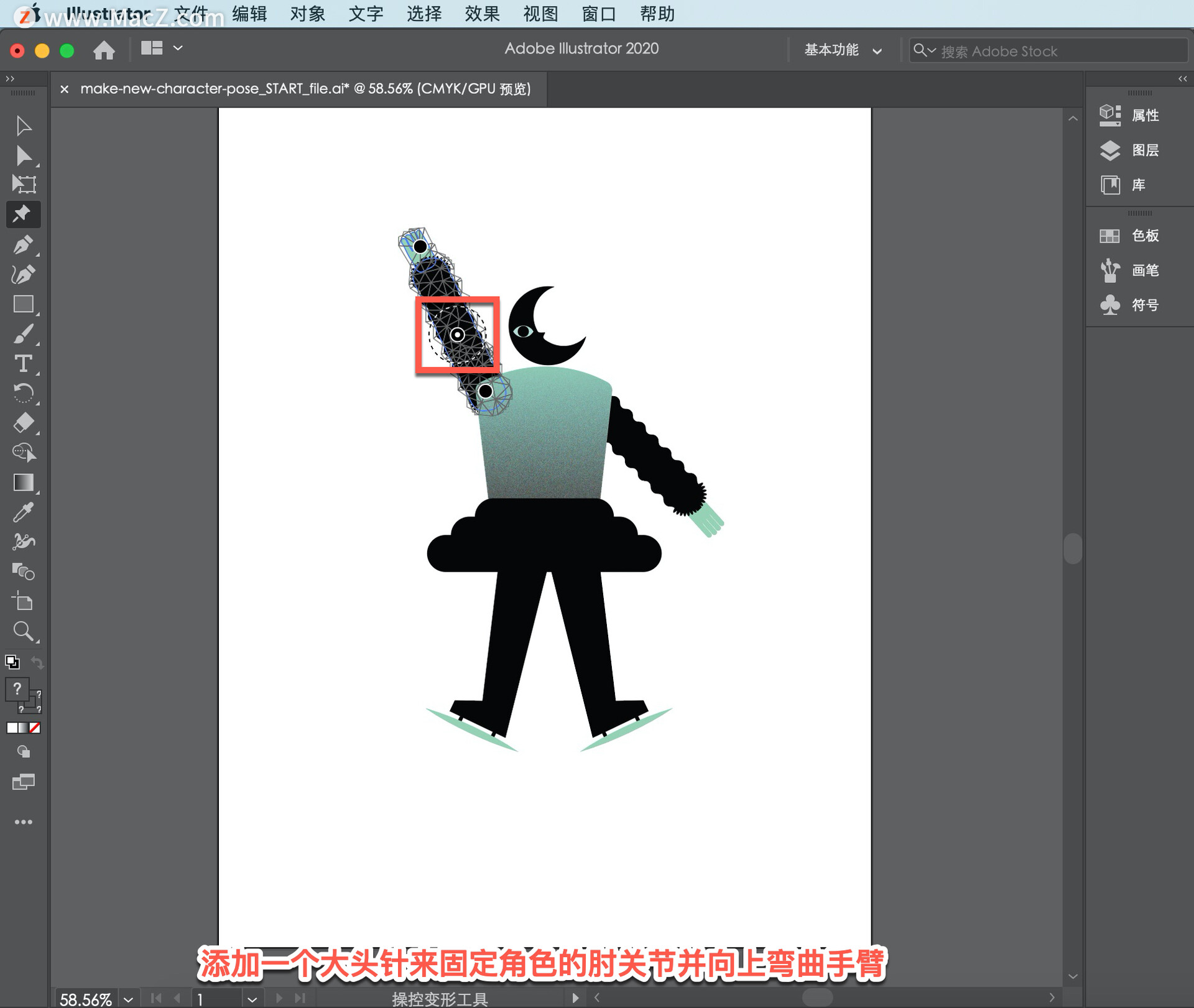Select the Symbol Sprayer tool
The image size is (1194, 1008).
coord(24,542)
